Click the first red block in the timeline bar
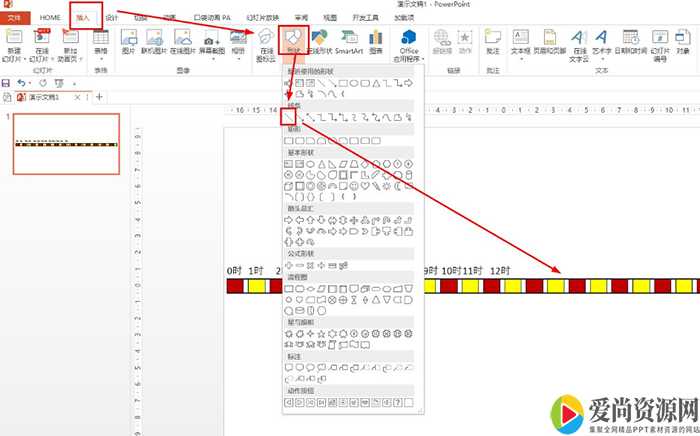Viewport: 700px width, 436px height. pyautogui.click(x=236, y=287)
